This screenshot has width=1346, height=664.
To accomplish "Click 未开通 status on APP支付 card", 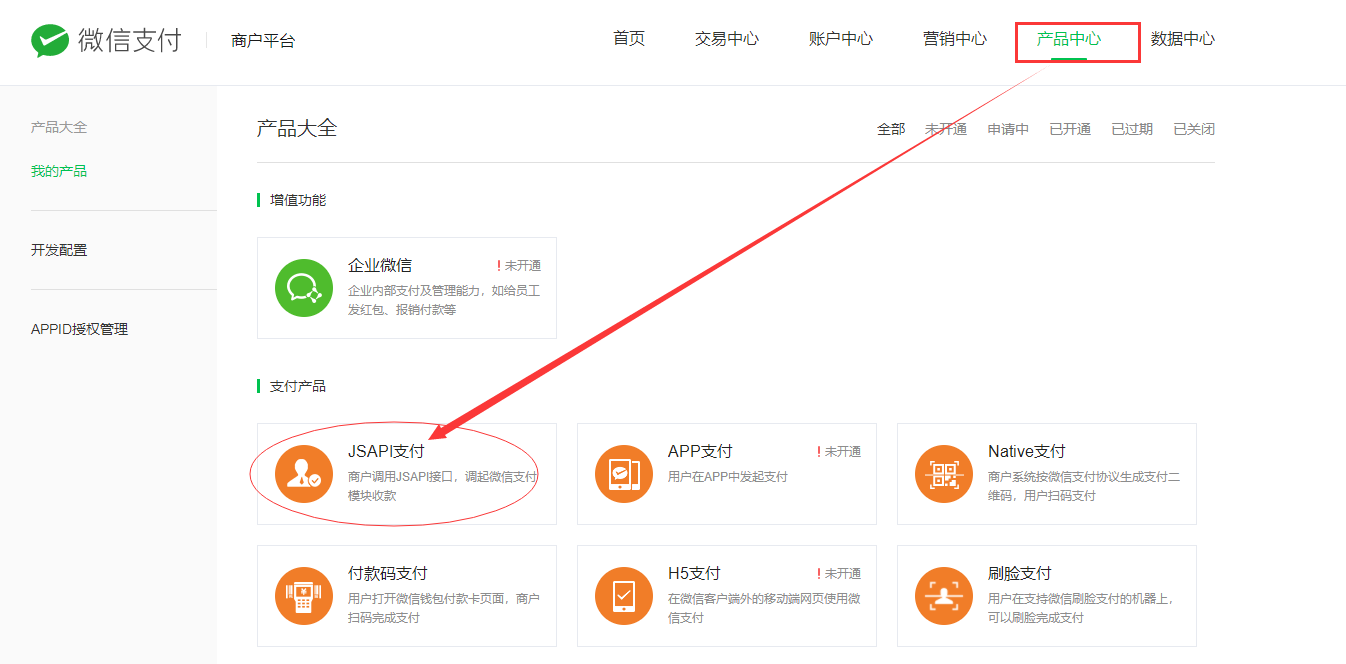I will 839,452.
